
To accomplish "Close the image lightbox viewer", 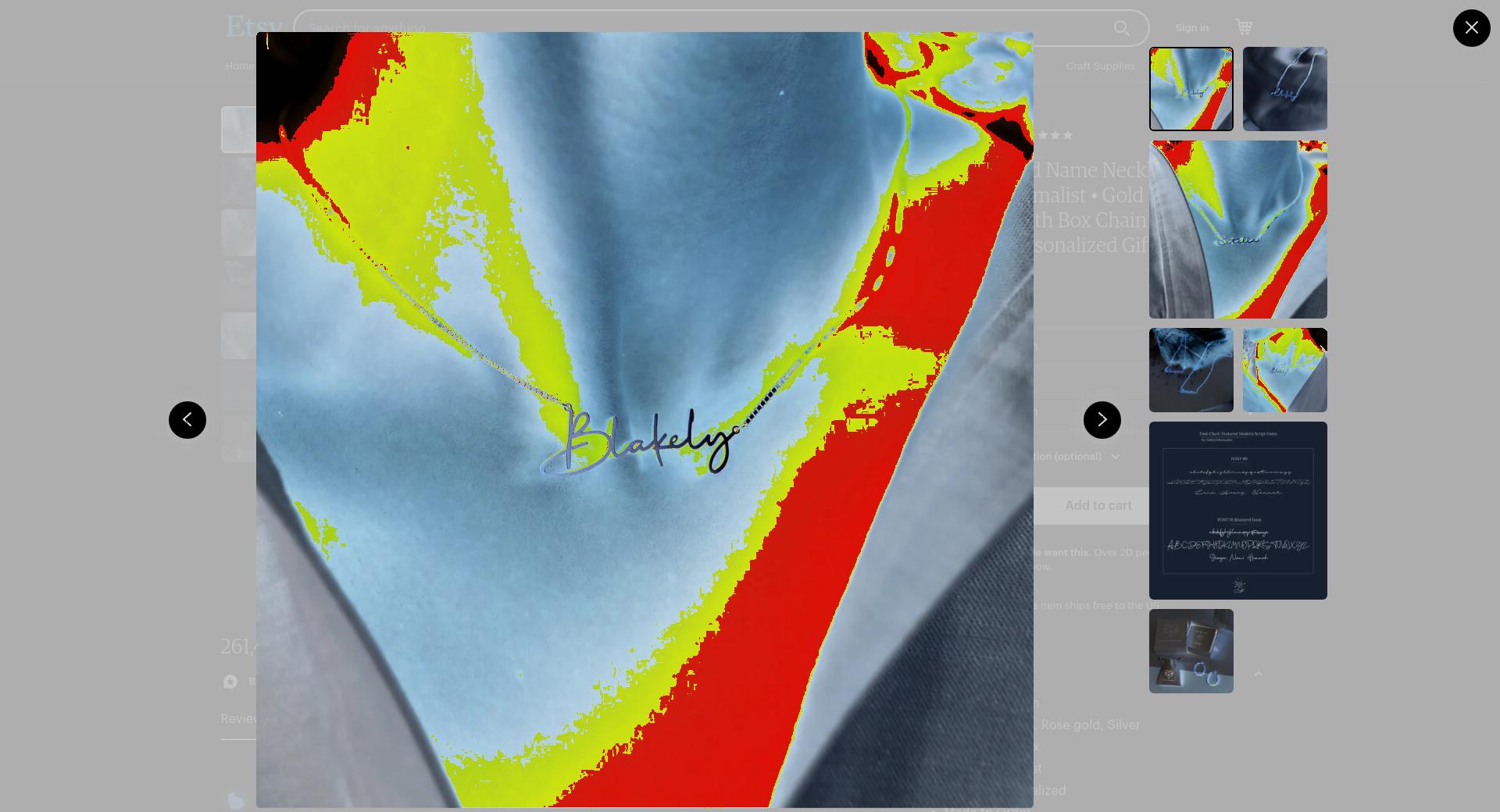I will pyautogui.click(x=1471, y=28).
